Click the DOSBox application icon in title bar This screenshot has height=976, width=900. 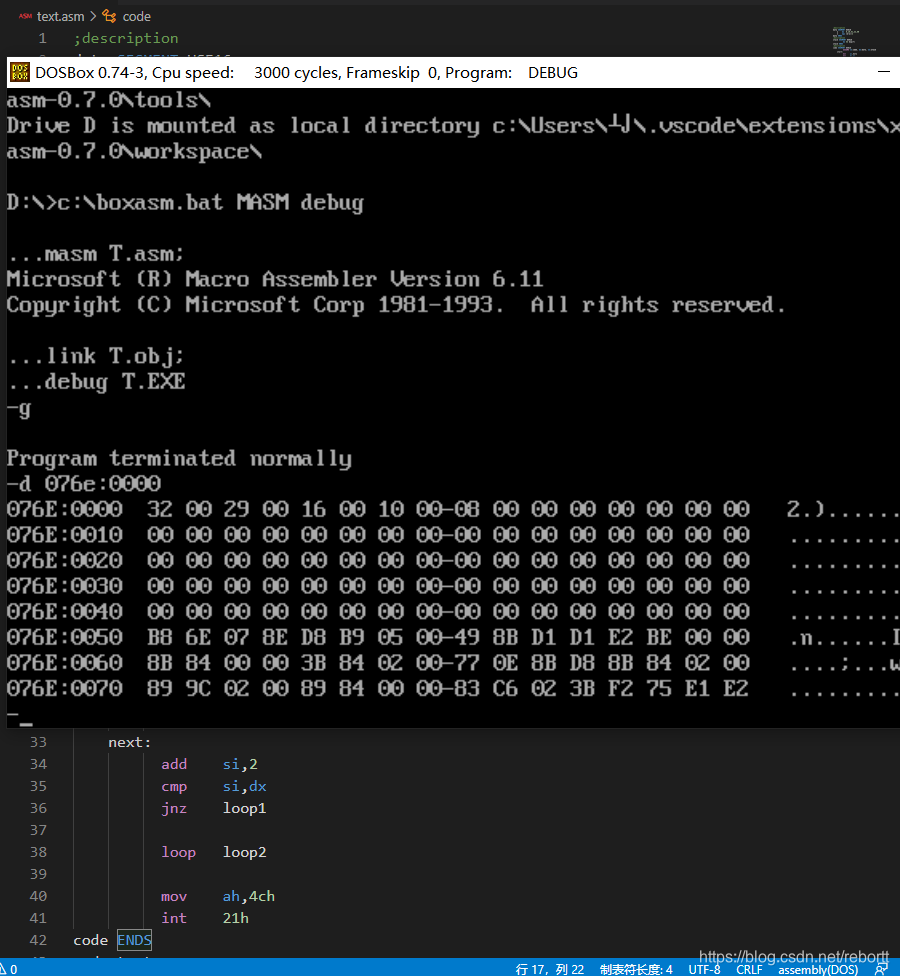pos(20,72)
